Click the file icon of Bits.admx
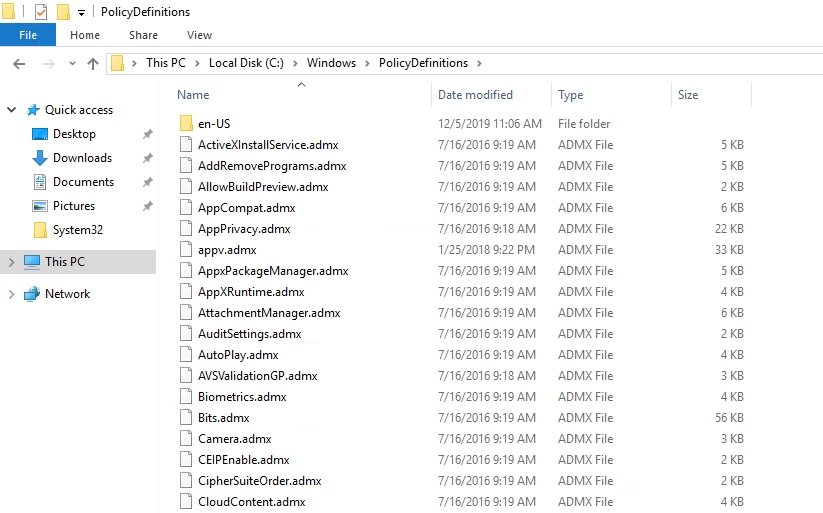The width and height of the screenshot is (823, 513). (x=186, y=418)
